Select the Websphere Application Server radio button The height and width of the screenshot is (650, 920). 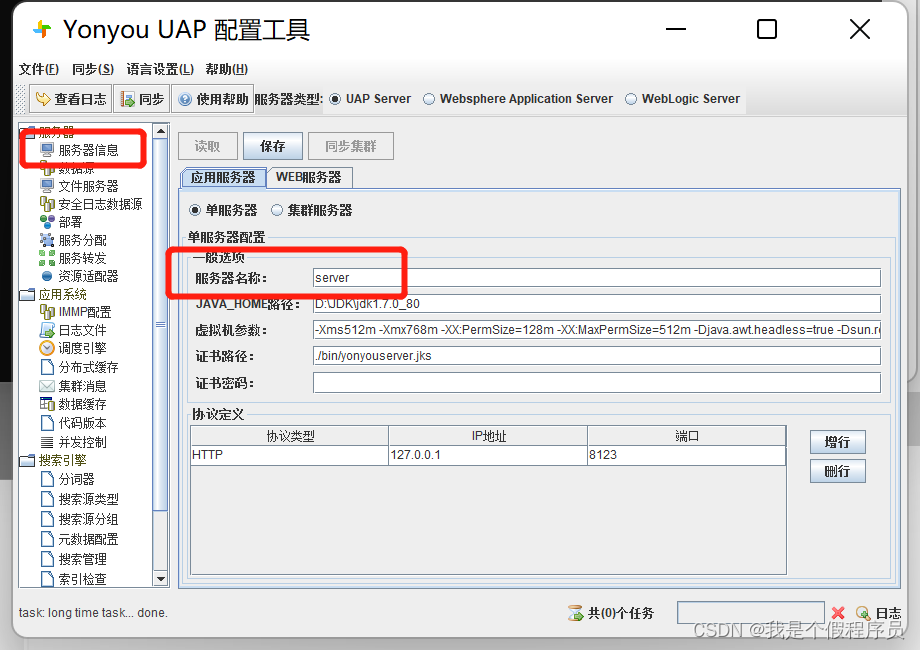[429, 99]
